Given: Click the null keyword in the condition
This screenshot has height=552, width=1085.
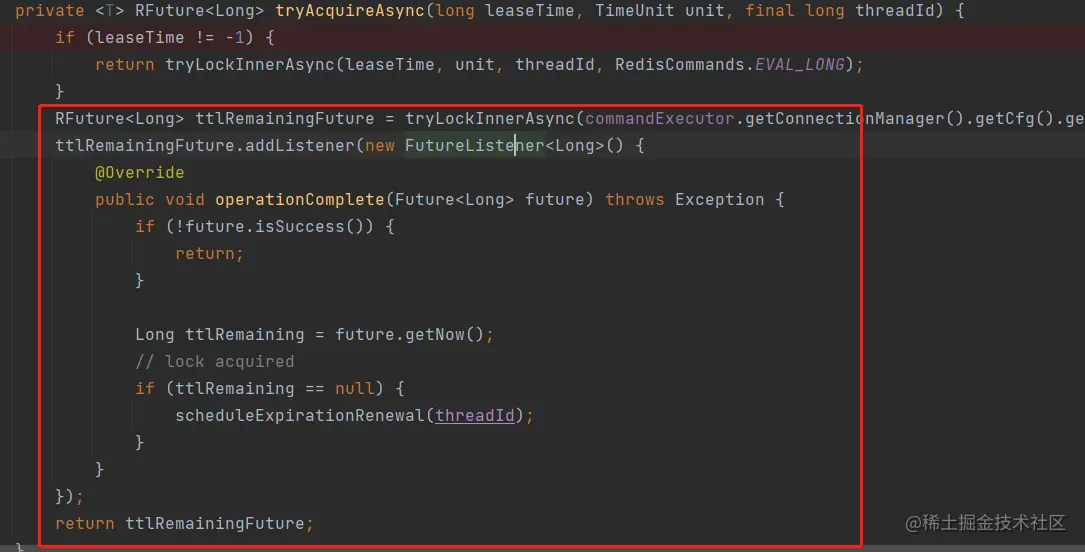Looking at the screenshot, I should pyautogui.click(x=355, y=389).
